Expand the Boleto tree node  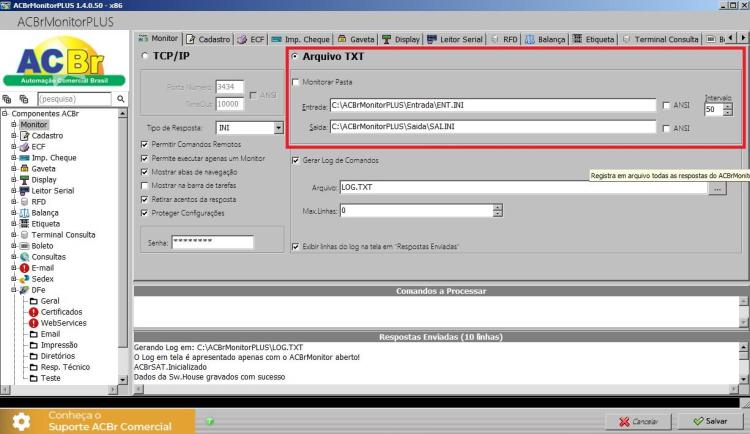tap(14, 246)
